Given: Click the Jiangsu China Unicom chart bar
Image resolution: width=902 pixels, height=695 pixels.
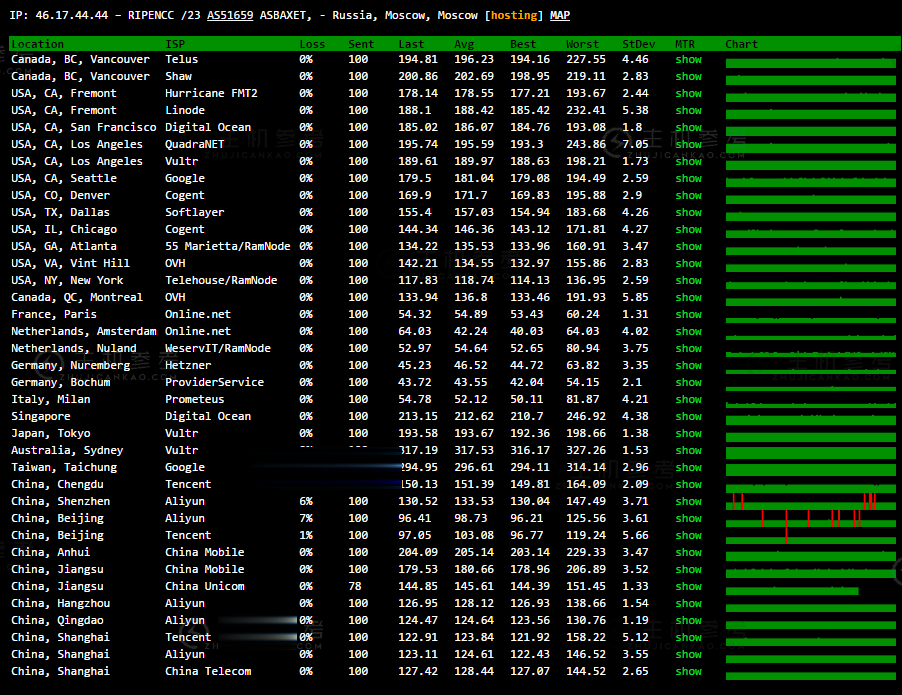Looking at the screenshot, I should (x=792, y=590).
